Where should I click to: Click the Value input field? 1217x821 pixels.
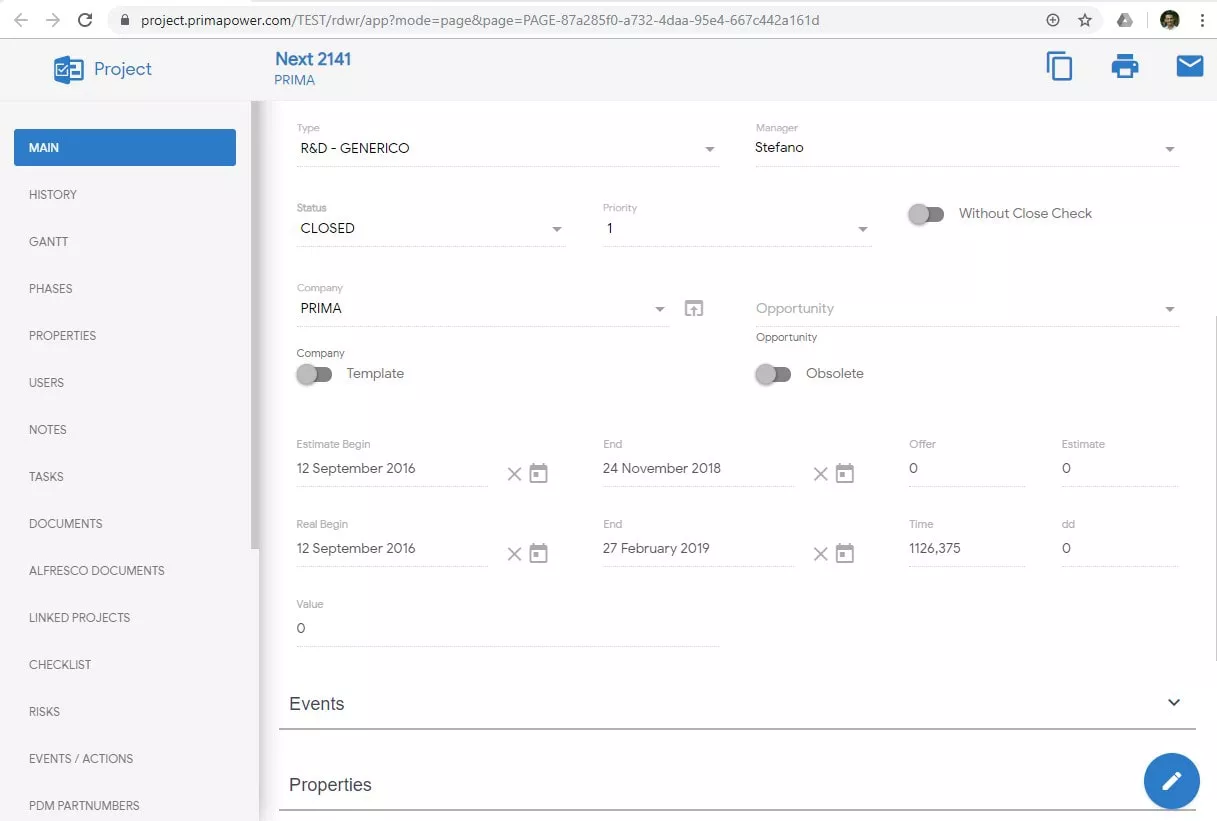(x=508, y=629)
